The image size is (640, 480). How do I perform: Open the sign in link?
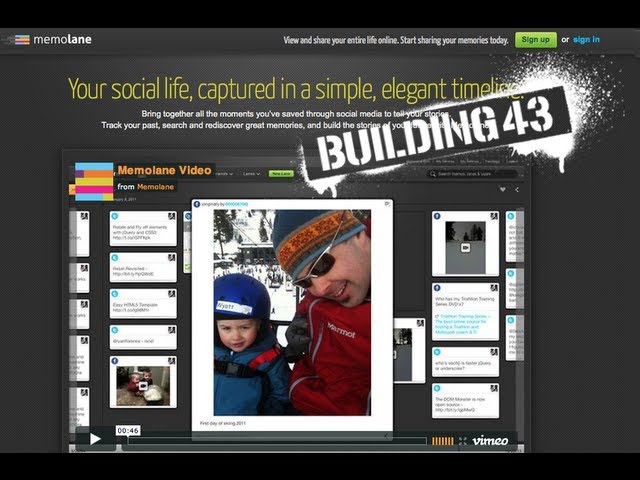[x=586, y=40]
